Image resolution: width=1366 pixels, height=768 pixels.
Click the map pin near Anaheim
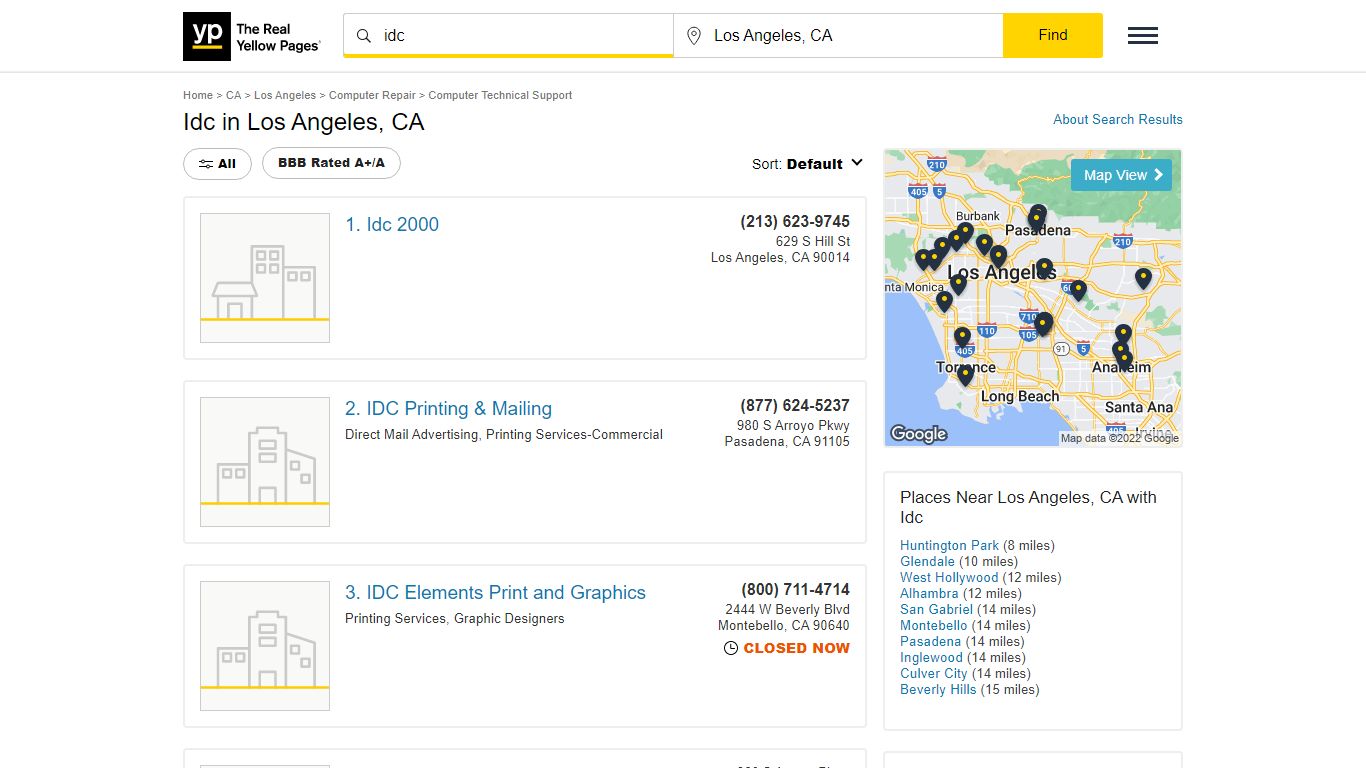click(x=1123, y=357)
